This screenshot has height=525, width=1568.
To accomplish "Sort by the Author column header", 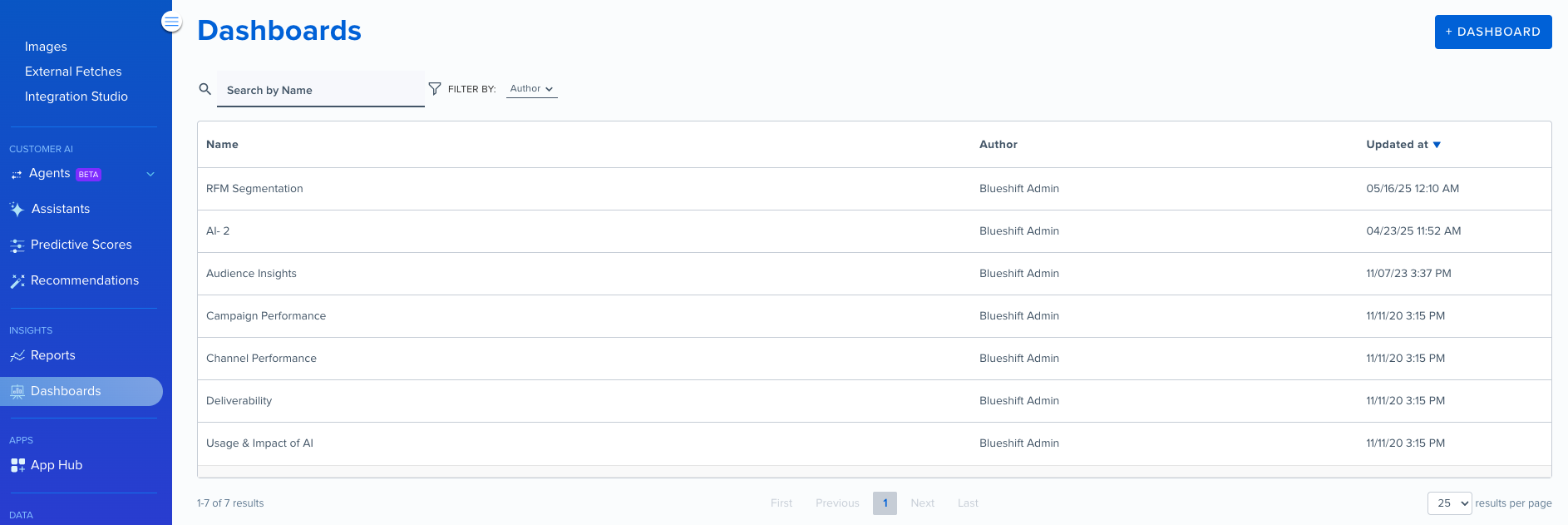I will (998, 145).
